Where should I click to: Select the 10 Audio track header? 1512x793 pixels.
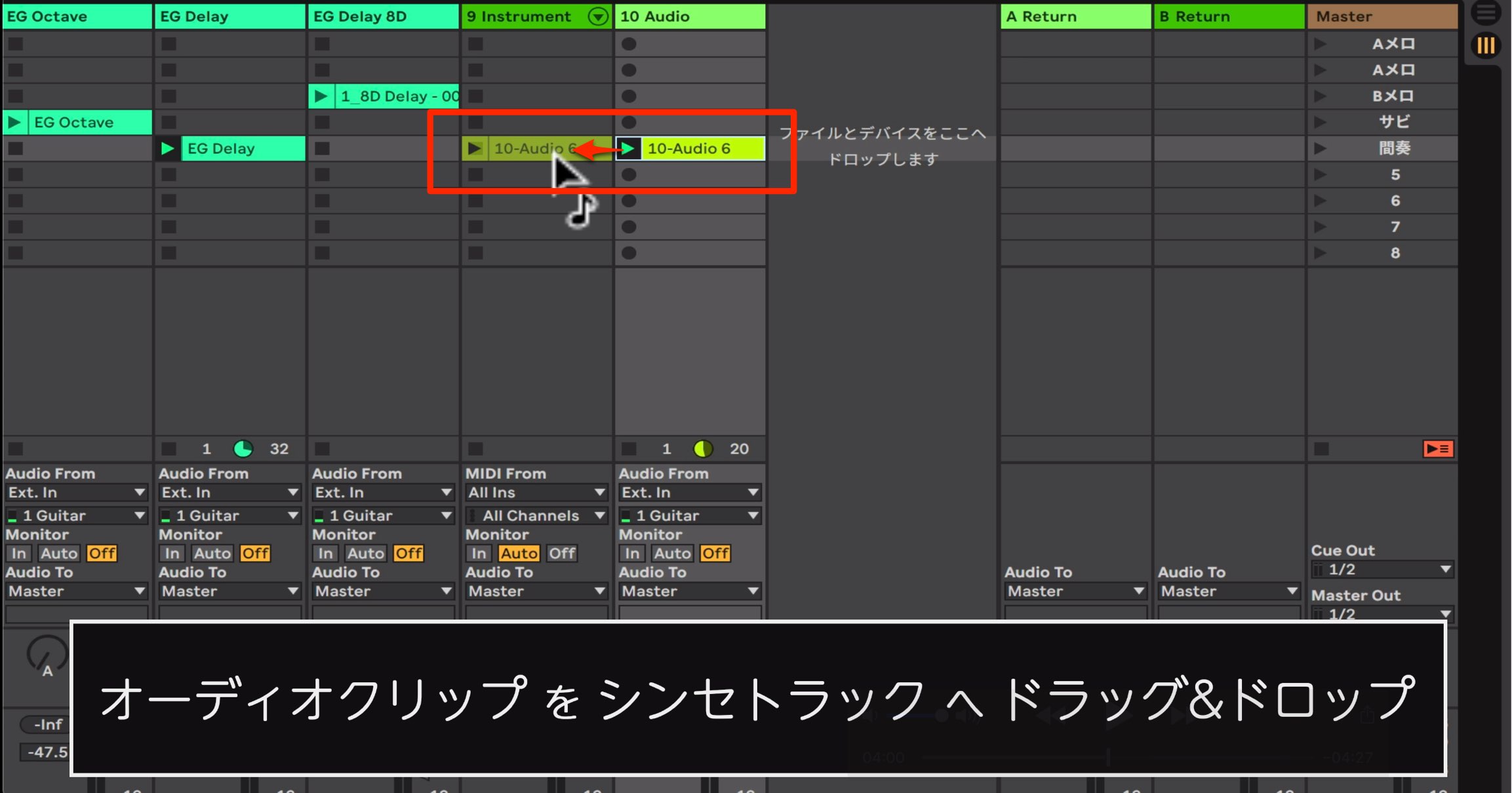point(690,16)
